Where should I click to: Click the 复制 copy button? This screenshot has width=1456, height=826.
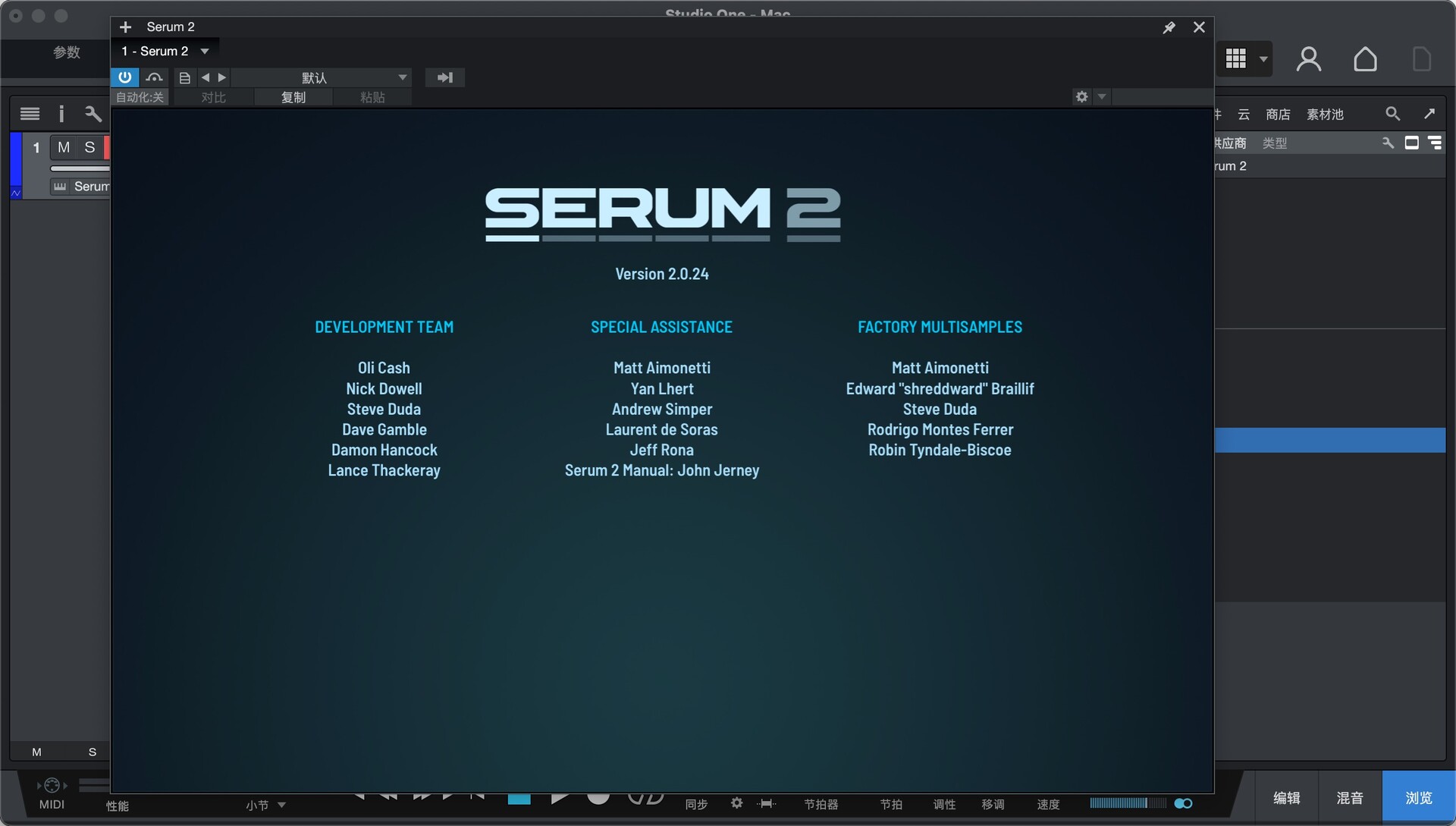click(293, 97)
